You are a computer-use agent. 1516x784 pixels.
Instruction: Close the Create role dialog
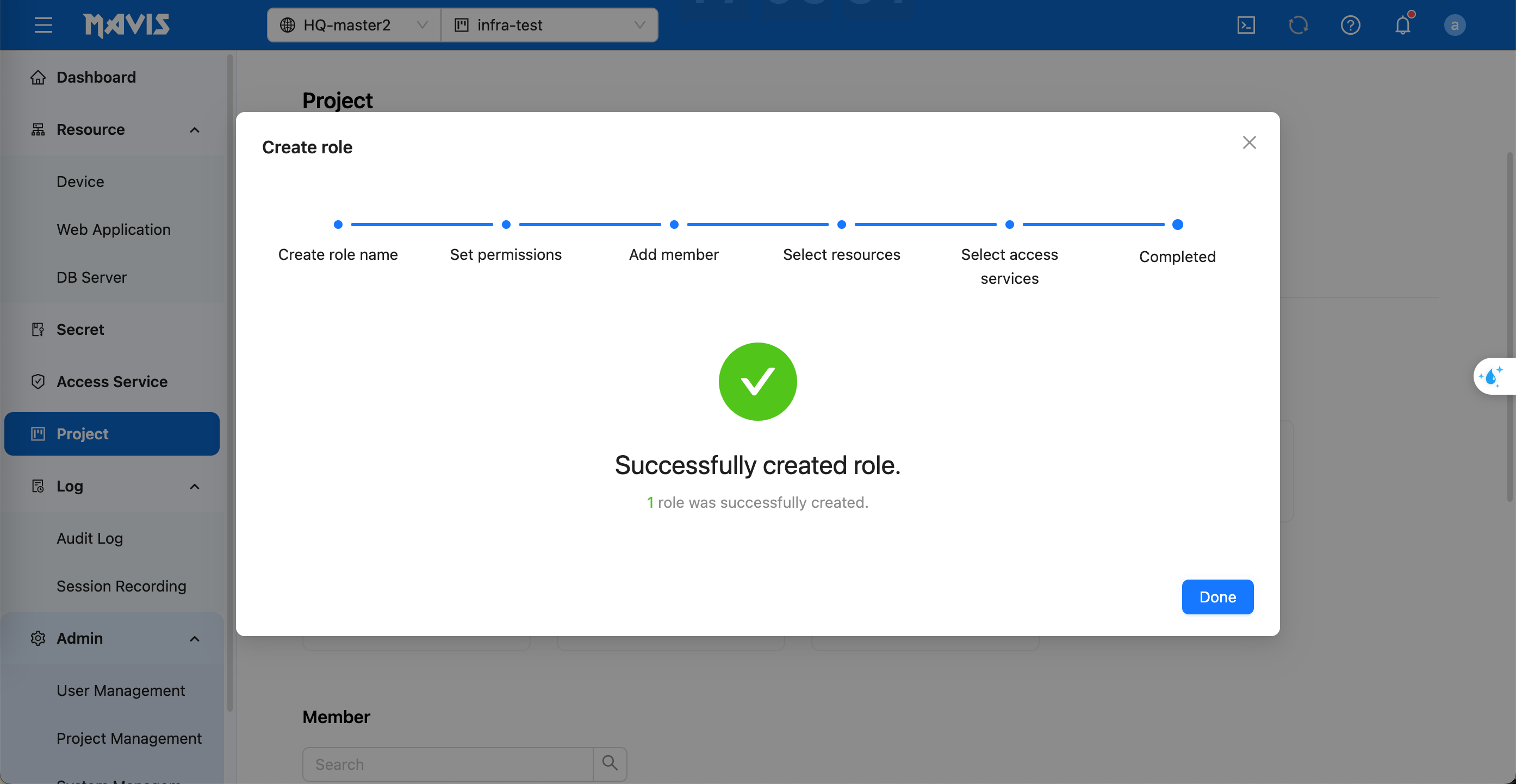(x=1249, y=142)
